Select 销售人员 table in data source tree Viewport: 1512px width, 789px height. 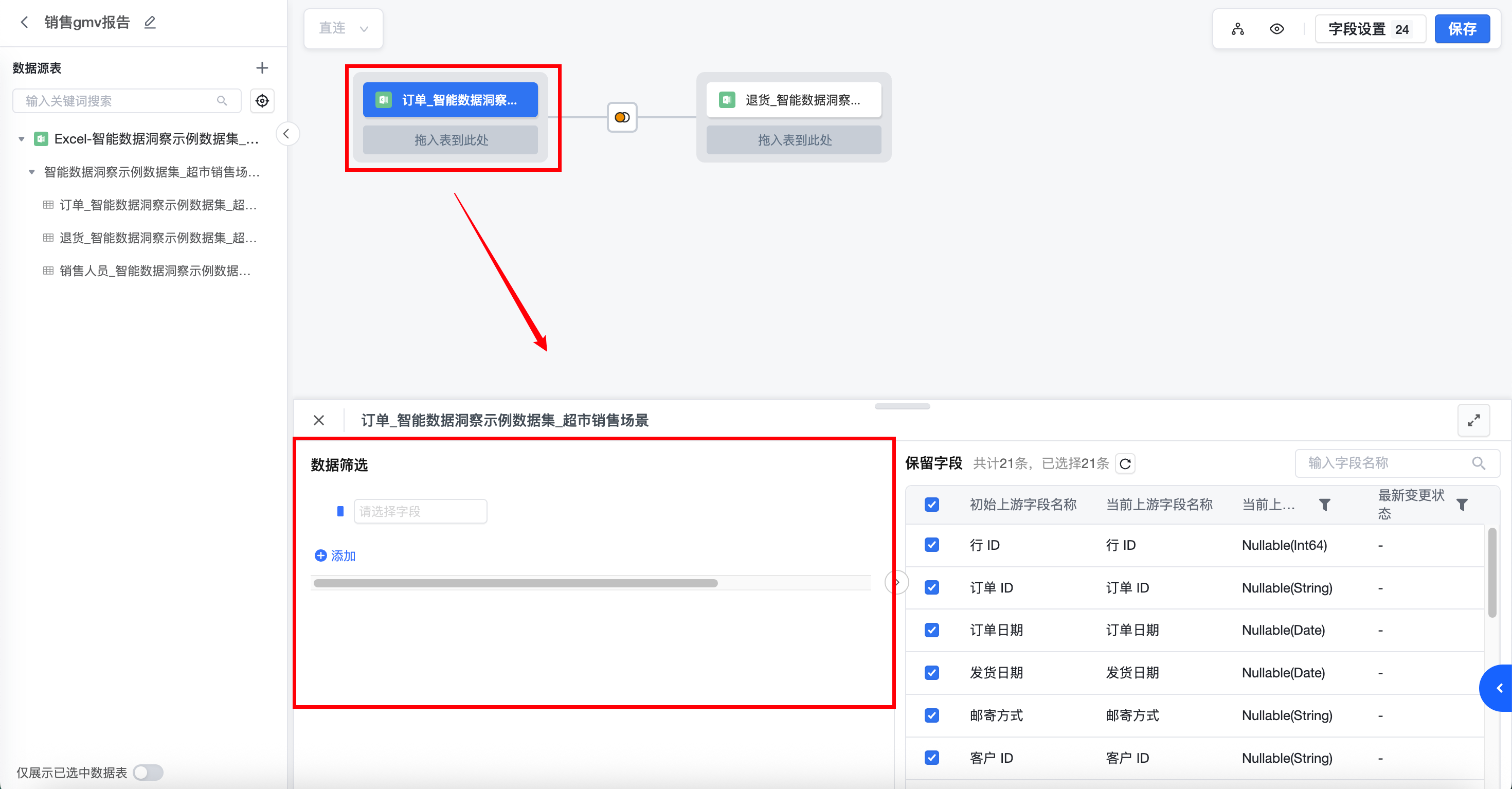(155, 271)
